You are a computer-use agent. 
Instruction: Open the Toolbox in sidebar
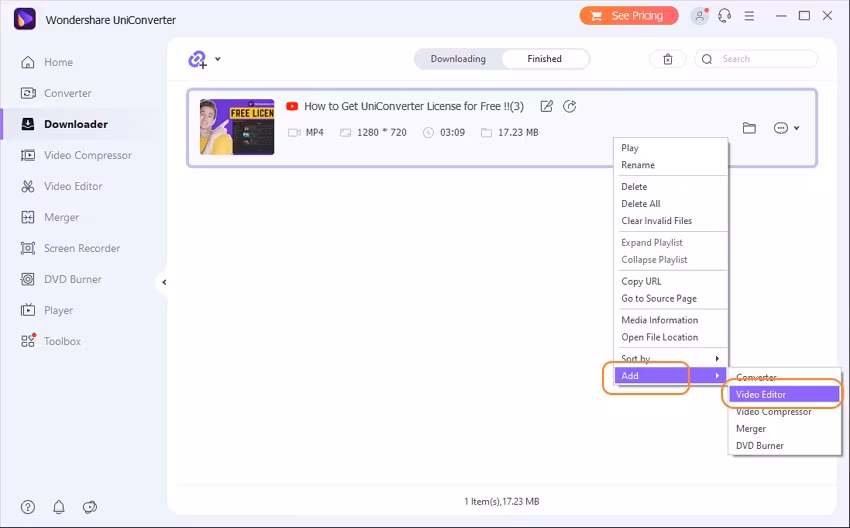tap(50, 341)
